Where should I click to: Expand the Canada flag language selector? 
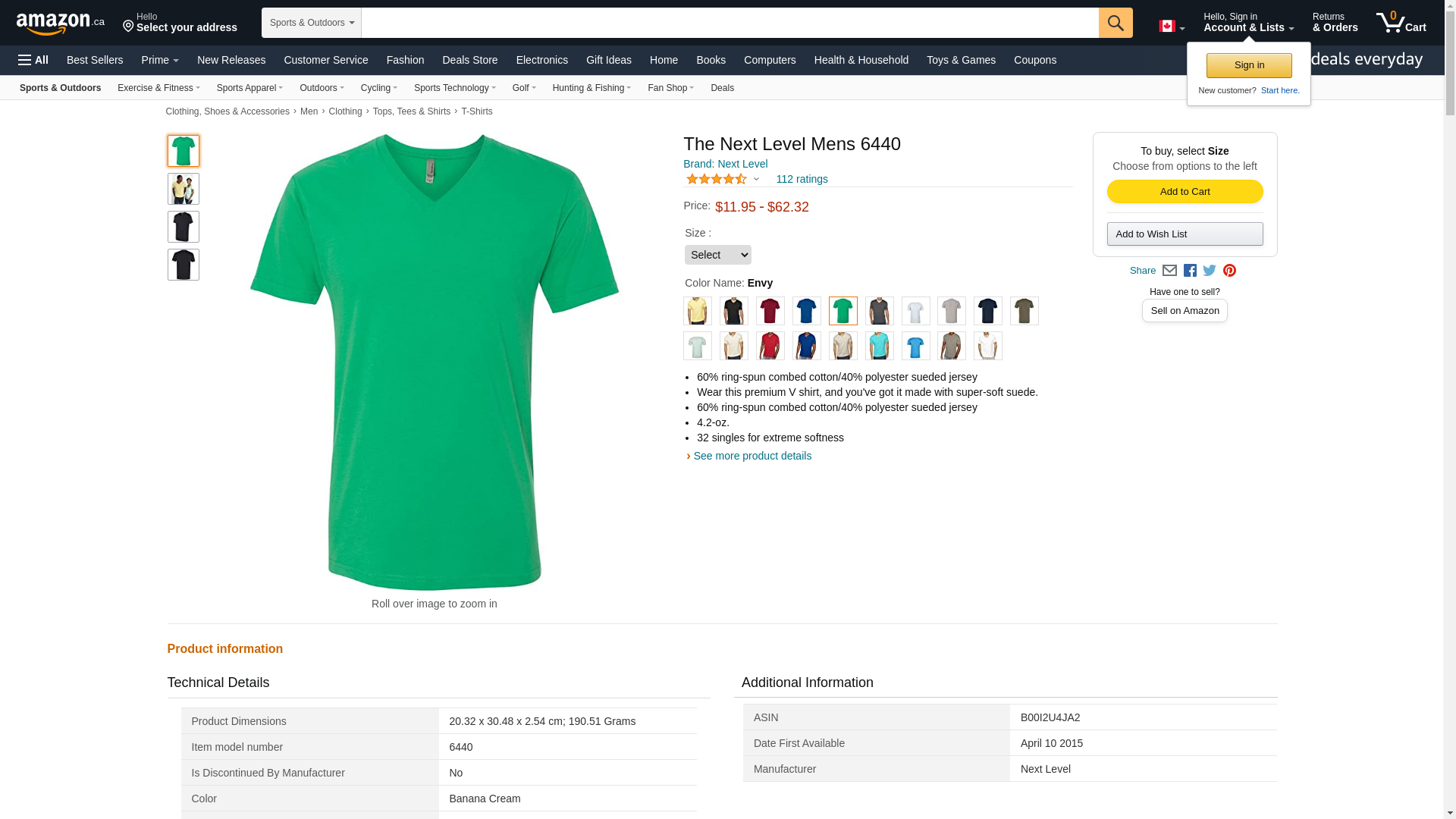coord(1171,27)
